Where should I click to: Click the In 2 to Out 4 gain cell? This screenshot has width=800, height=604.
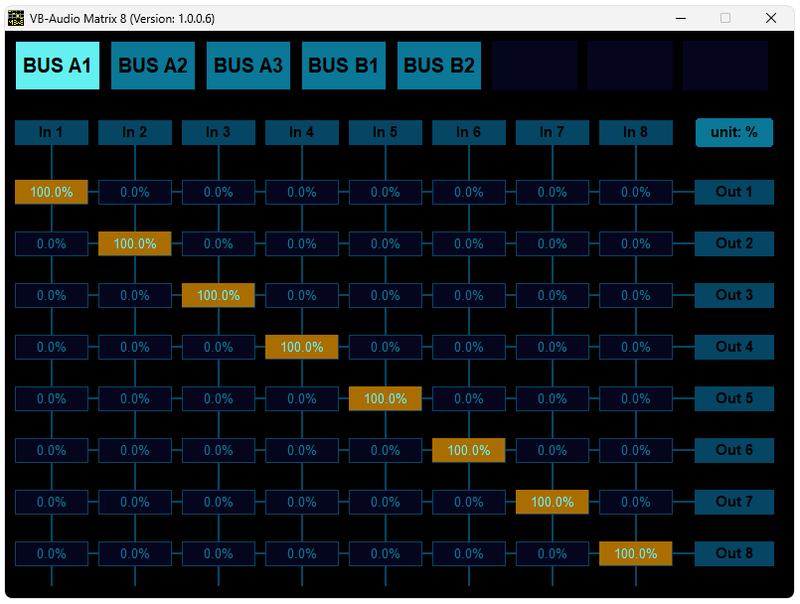135,347
